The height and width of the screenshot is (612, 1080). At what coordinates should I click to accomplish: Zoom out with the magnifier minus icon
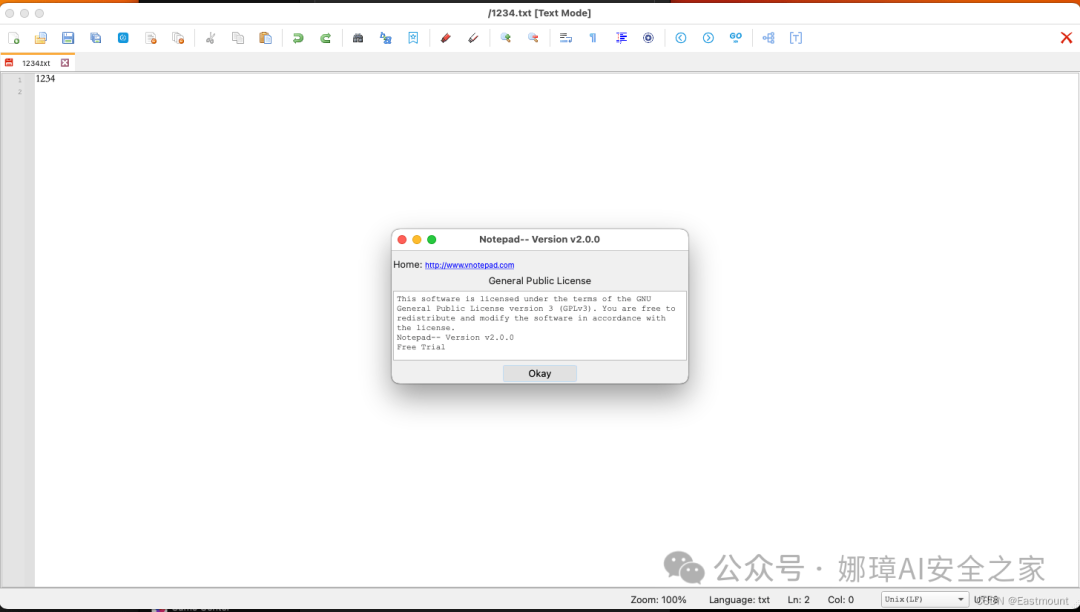pos(533,38)
